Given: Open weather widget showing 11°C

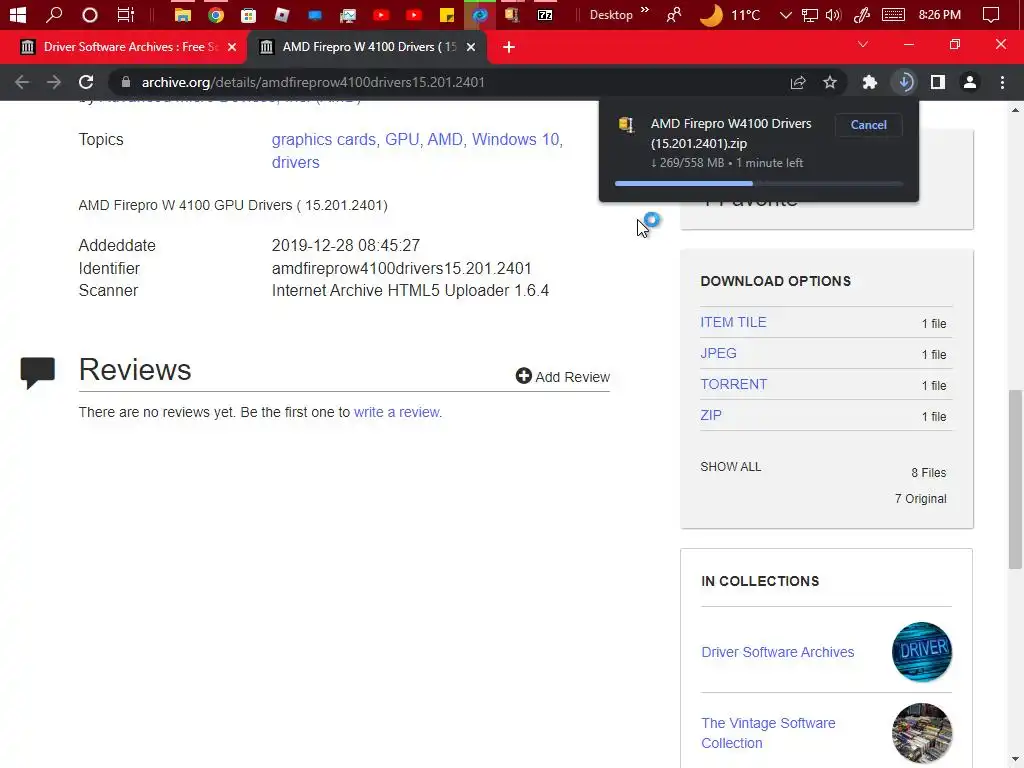Looking at the screenshot, I should coord(730,14).
